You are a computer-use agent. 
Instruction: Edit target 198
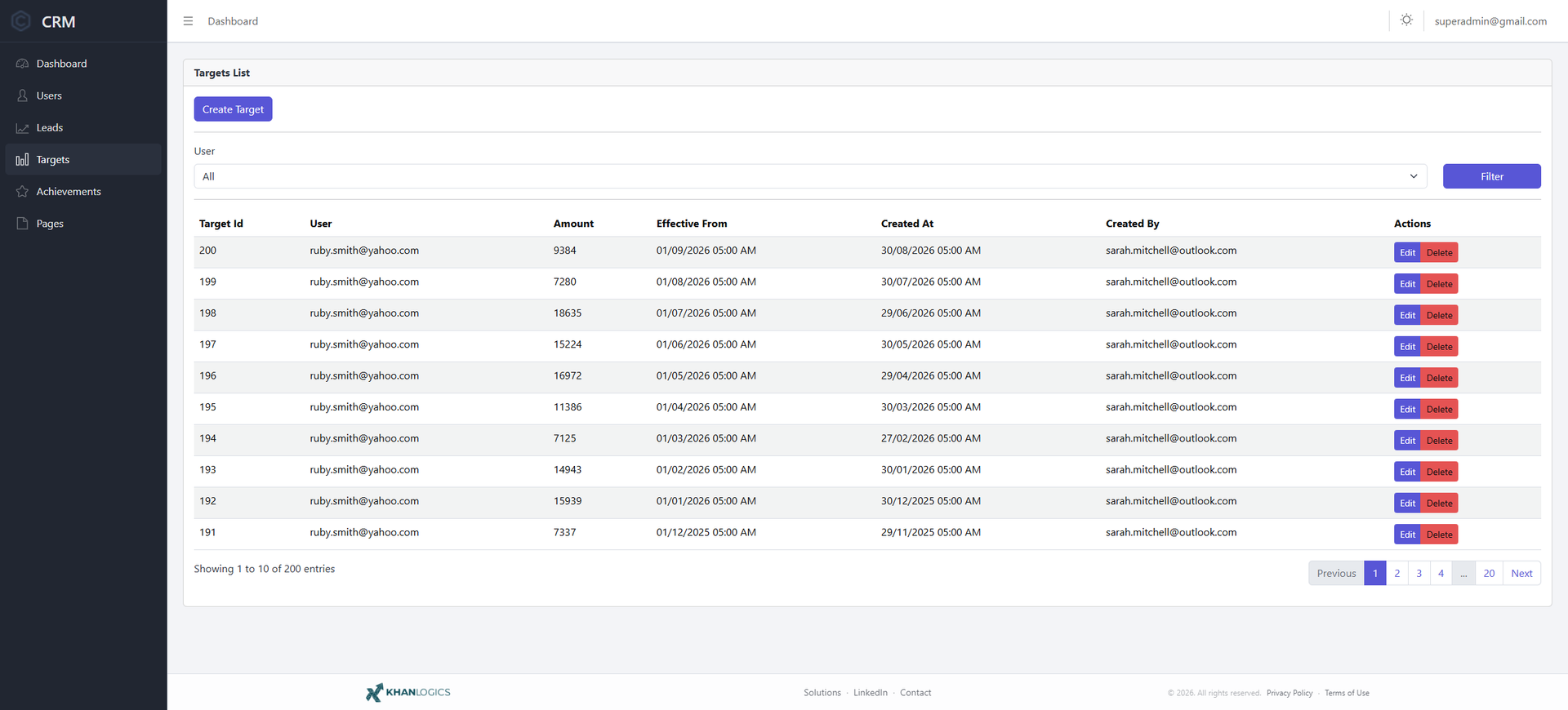click(1407, 315)
